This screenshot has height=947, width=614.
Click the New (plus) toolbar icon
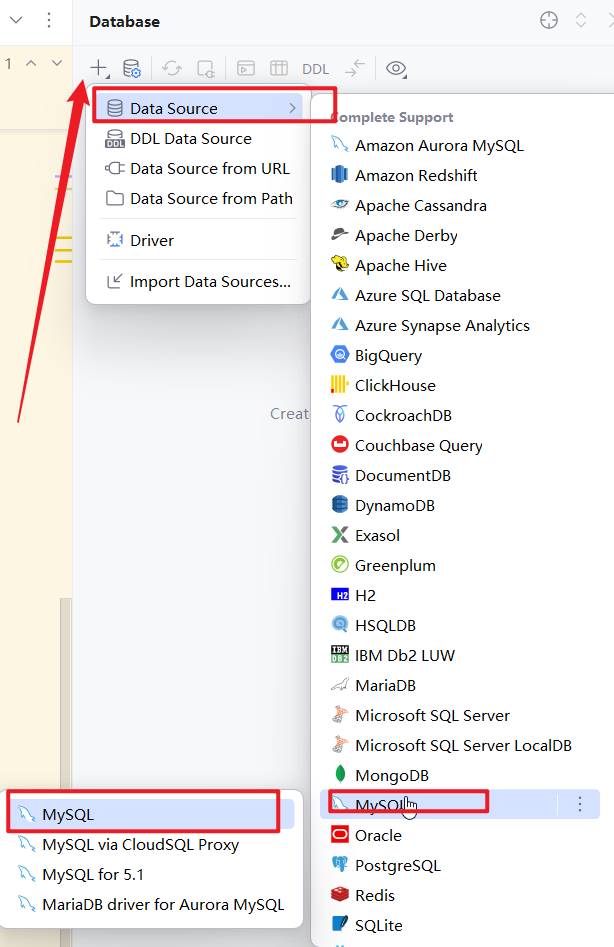tap(98, 68)
